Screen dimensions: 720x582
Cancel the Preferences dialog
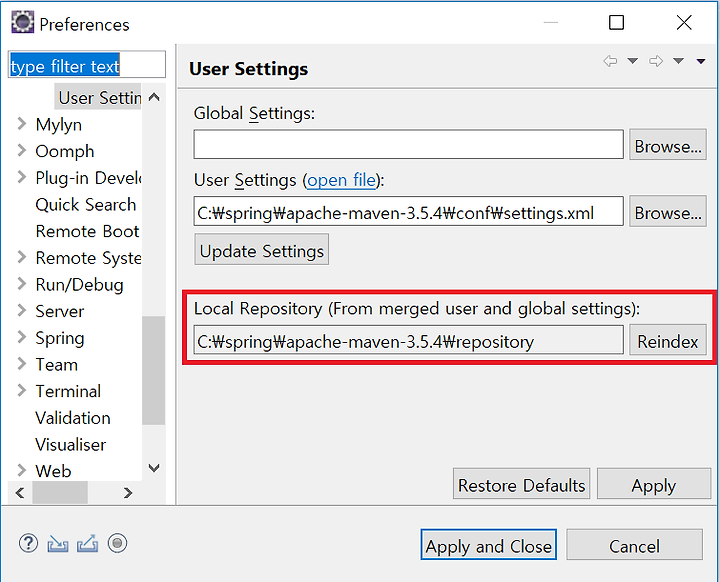[x=635, y=545]
